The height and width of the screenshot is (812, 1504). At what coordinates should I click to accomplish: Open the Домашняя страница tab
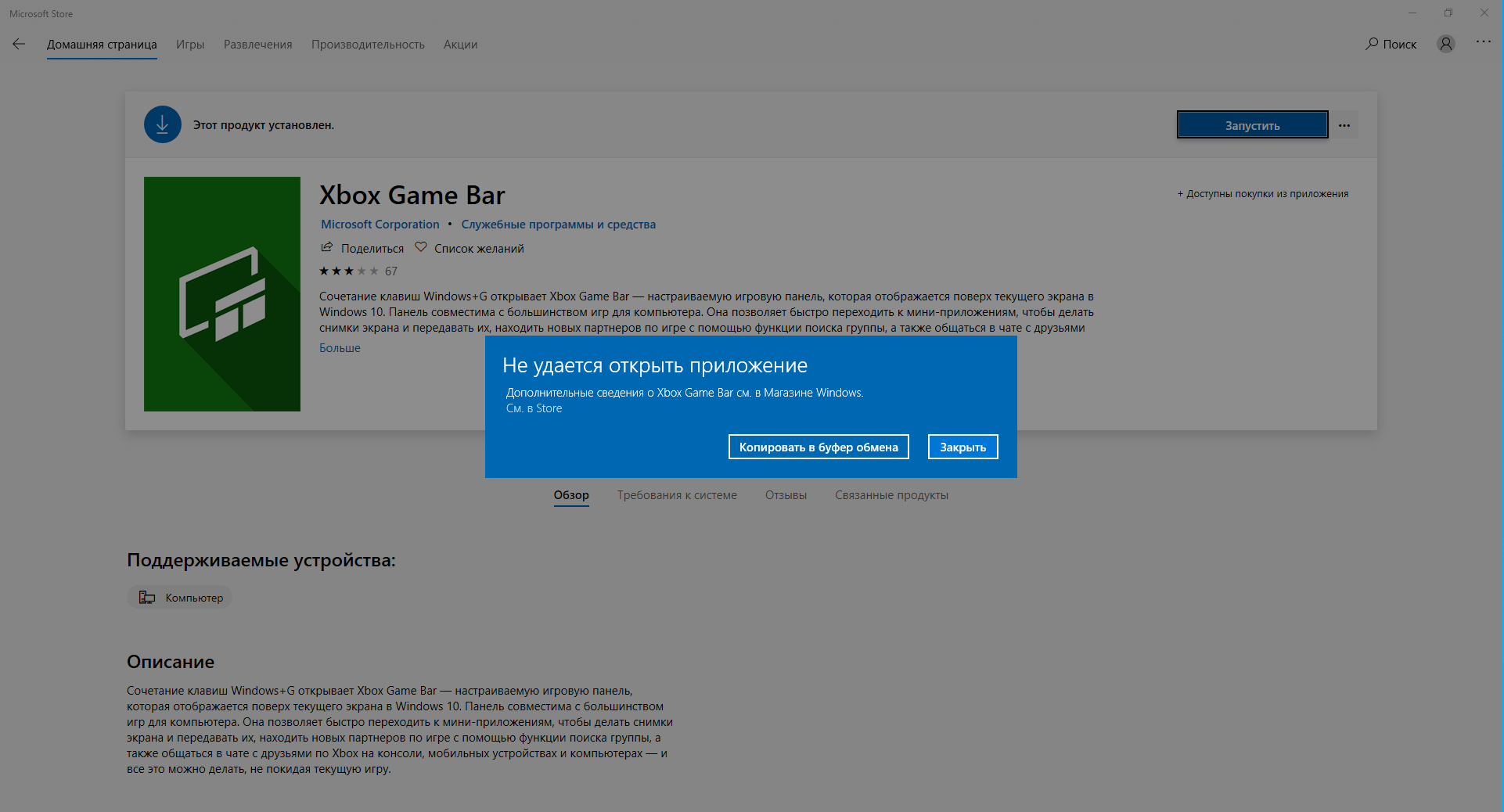tap(102, 45)
